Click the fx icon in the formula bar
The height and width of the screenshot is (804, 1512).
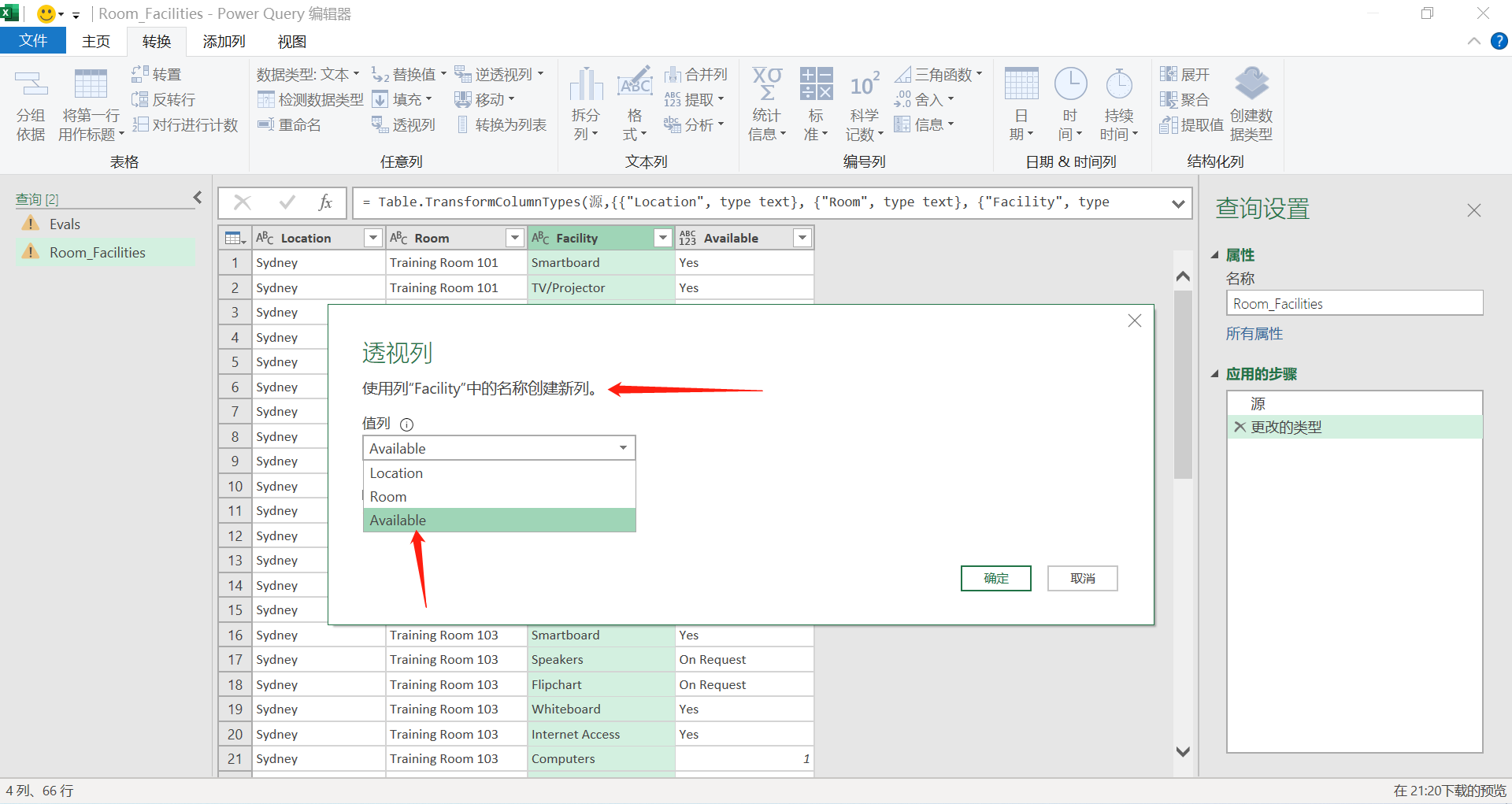pyautogui.click(x=325, y=202)
